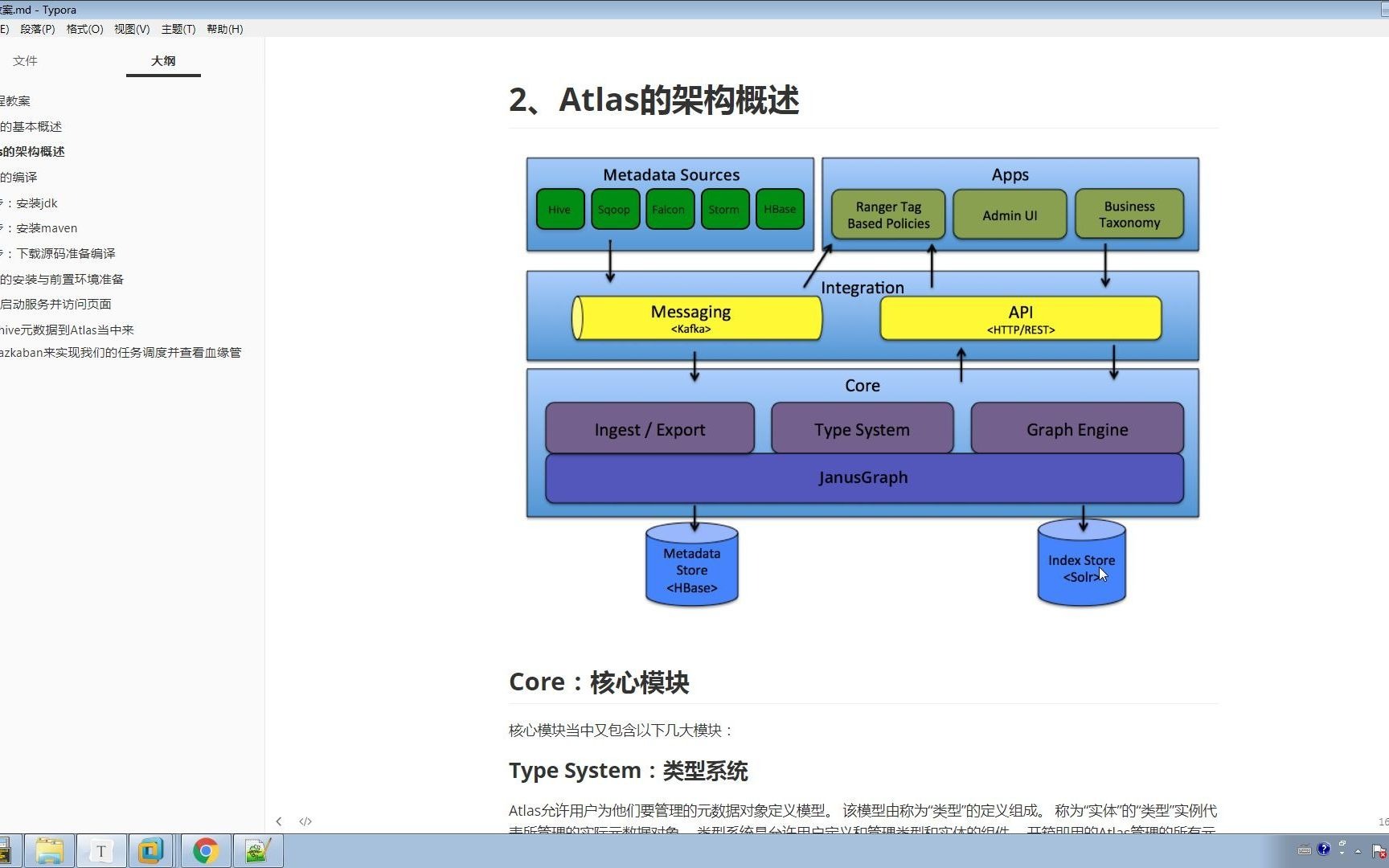This screenshot has height=868, width=1389.
Task: Click the Sqoop box in the diagram
Action: point(615,209)
